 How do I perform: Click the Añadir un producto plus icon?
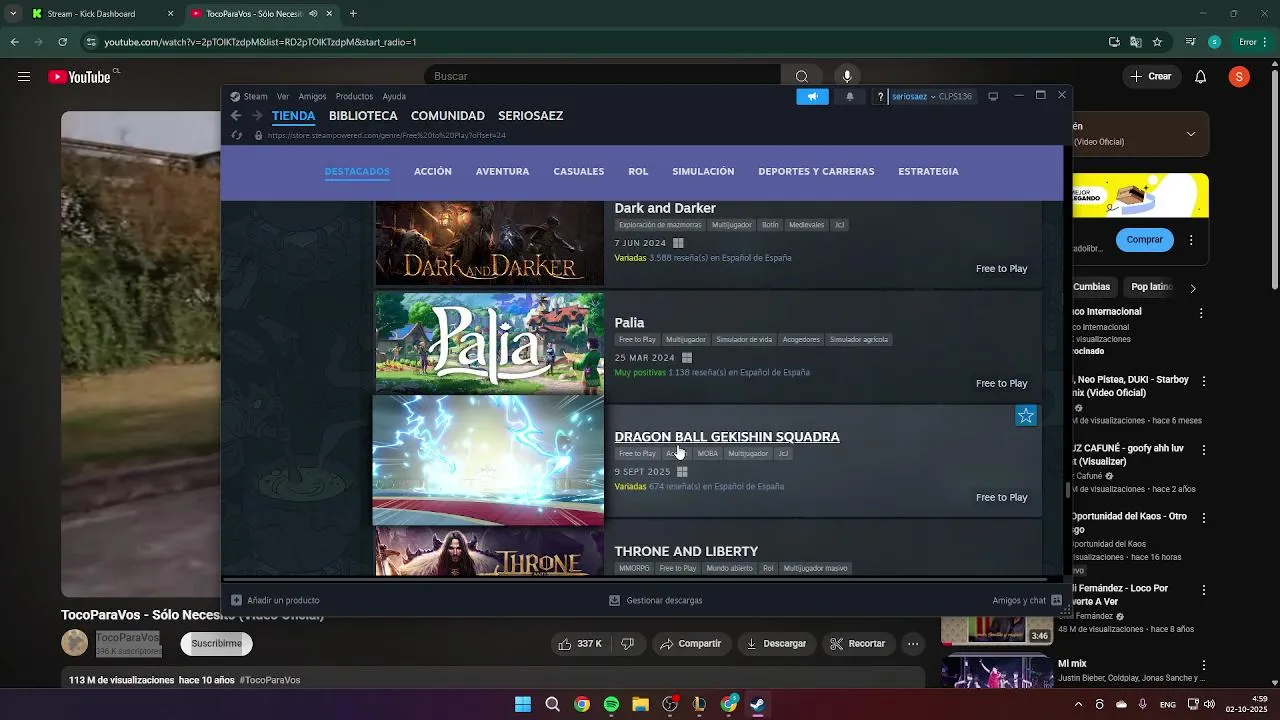[236, 600]
